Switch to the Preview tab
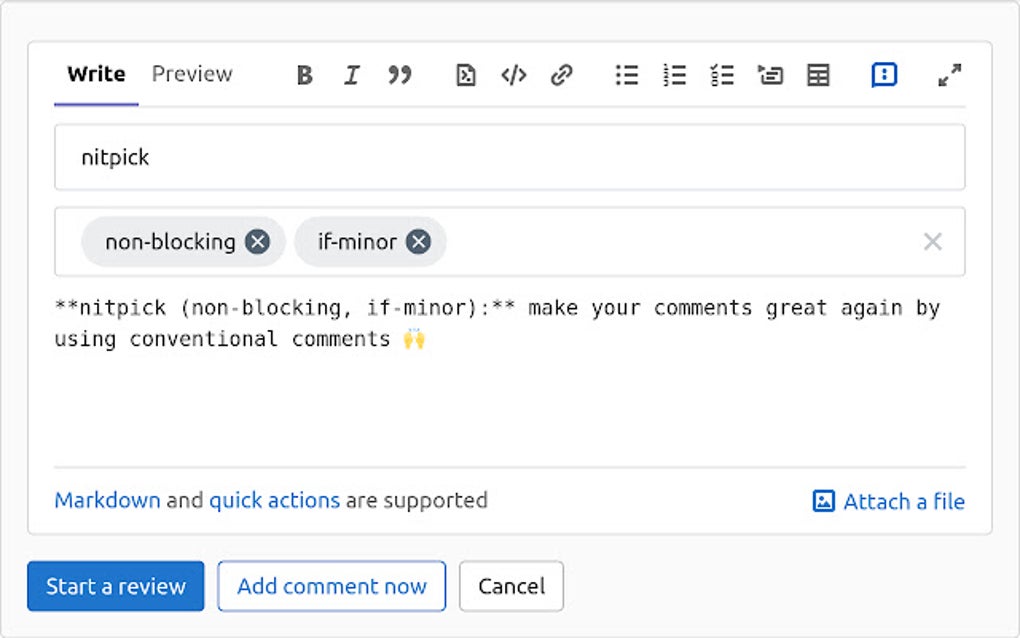This screenshot has width=1020, height=638. point(191,73)
